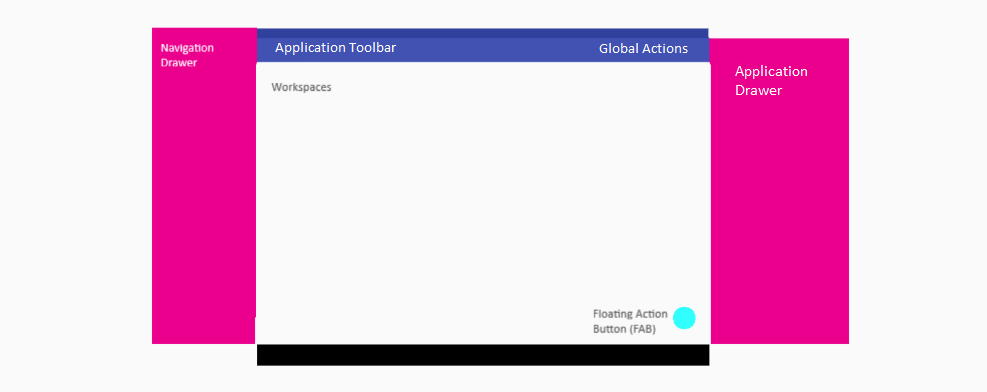Click the dark blue strip above the toolbar
The width and height of the screenshot is (987, 392).
click(482, 33)
